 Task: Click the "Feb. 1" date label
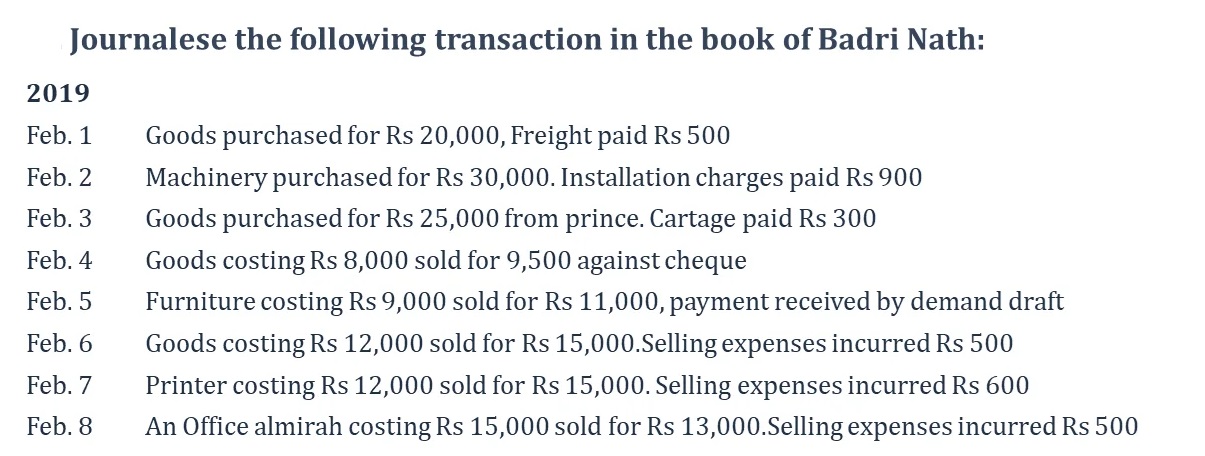point(59,136)
